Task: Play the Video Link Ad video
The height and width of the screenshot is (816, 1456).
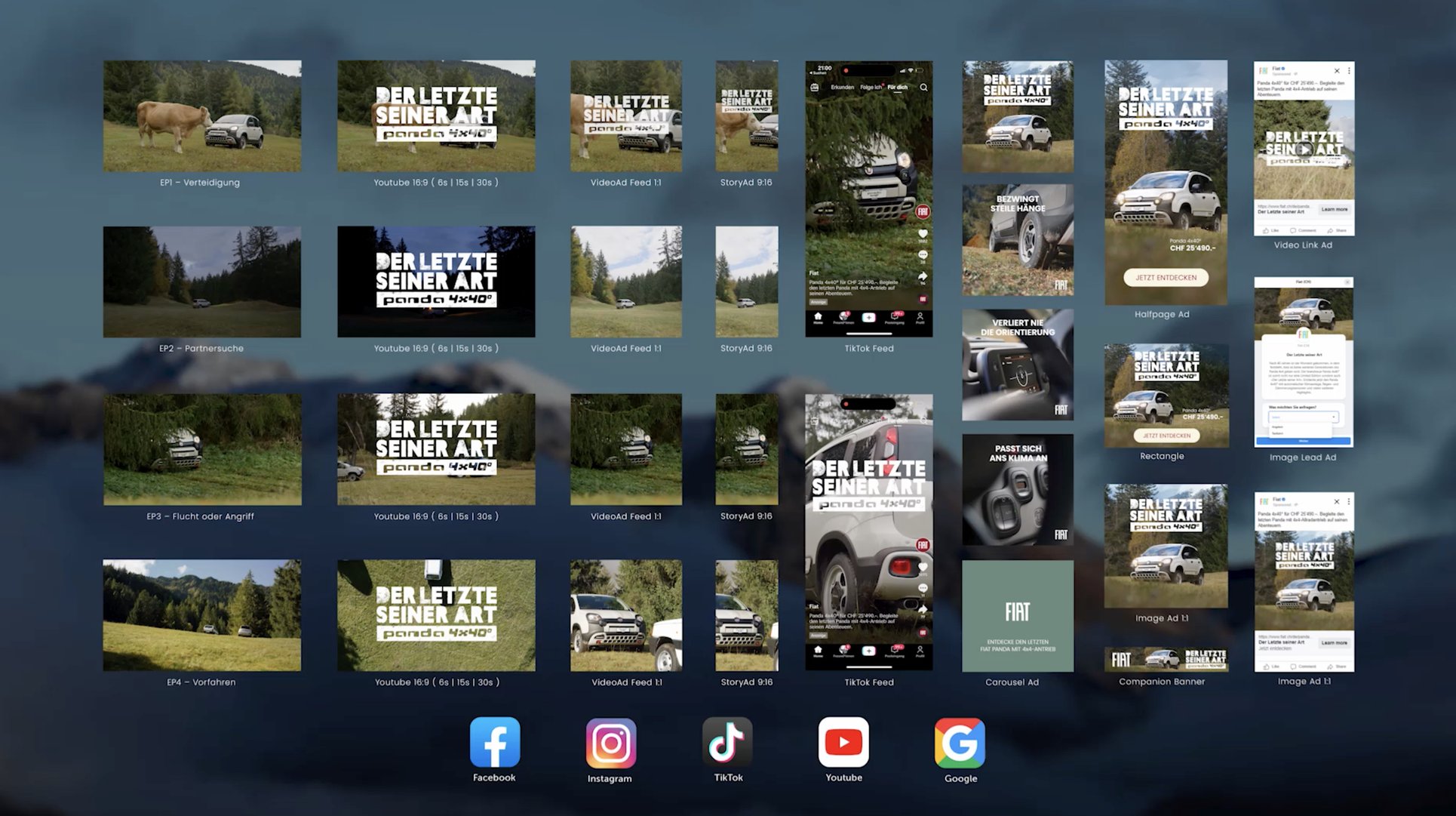Action: pos(1304,149)
